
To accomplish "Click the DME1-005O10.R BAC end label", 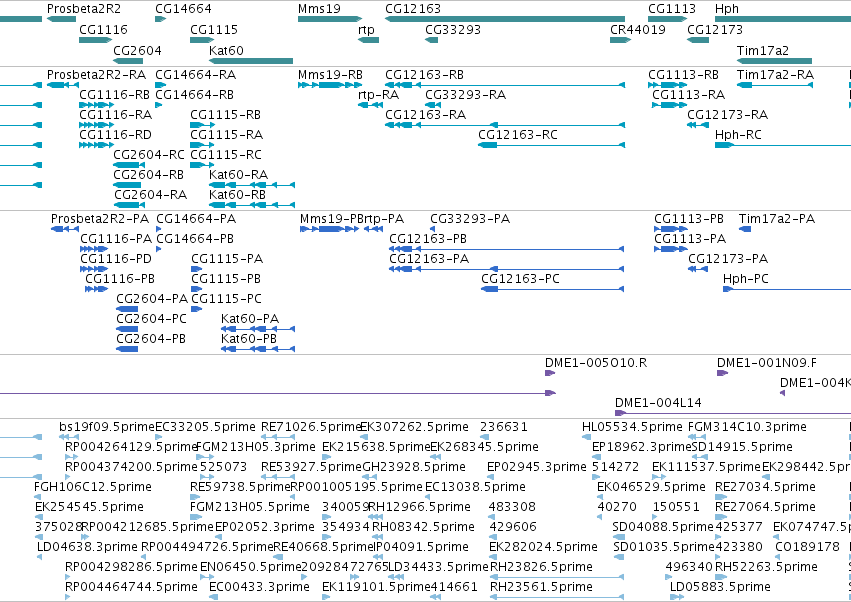I will [596, 363].
